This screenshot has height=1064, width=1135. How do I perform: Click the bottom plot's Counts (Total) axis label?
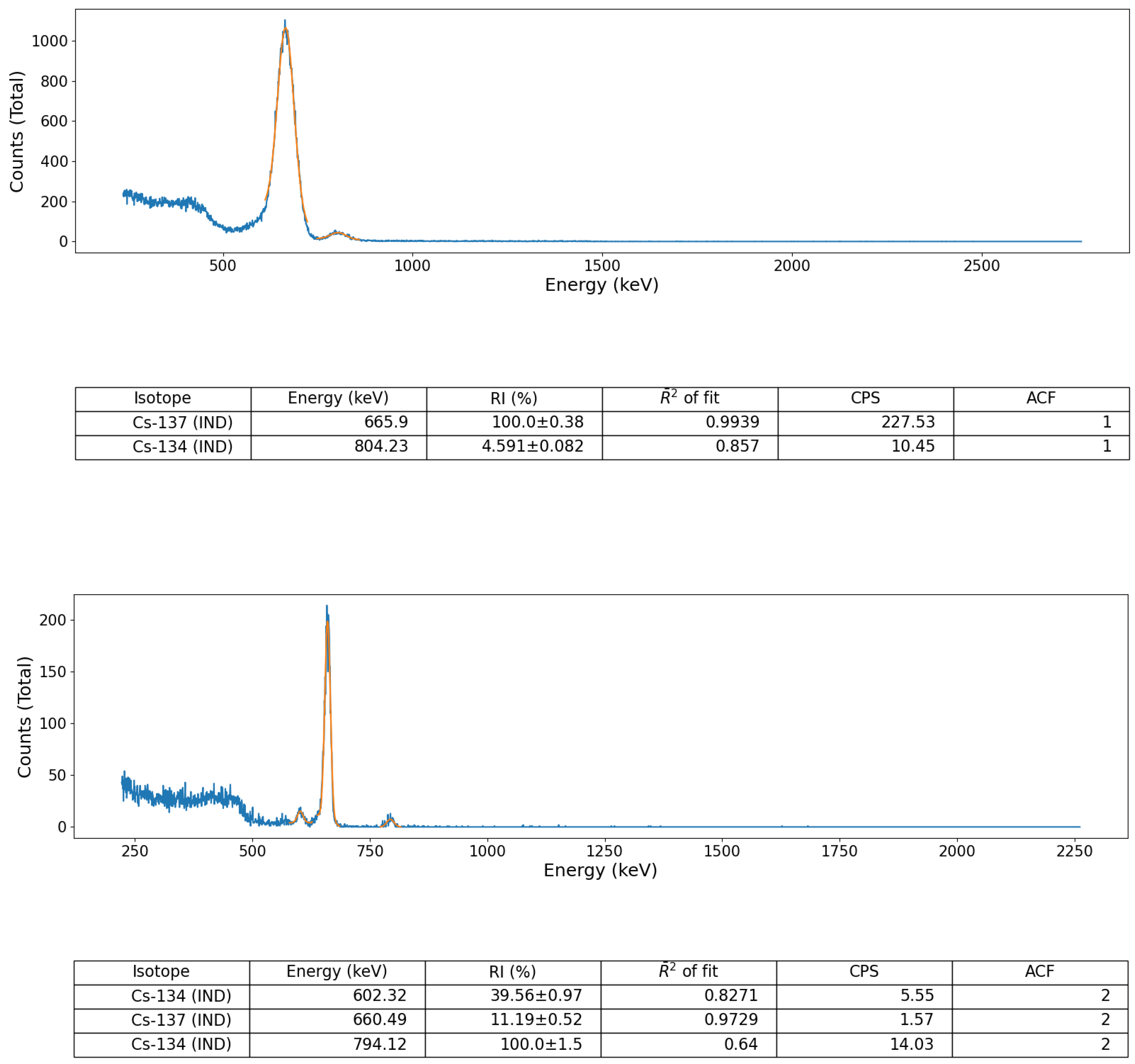(24, 717)
